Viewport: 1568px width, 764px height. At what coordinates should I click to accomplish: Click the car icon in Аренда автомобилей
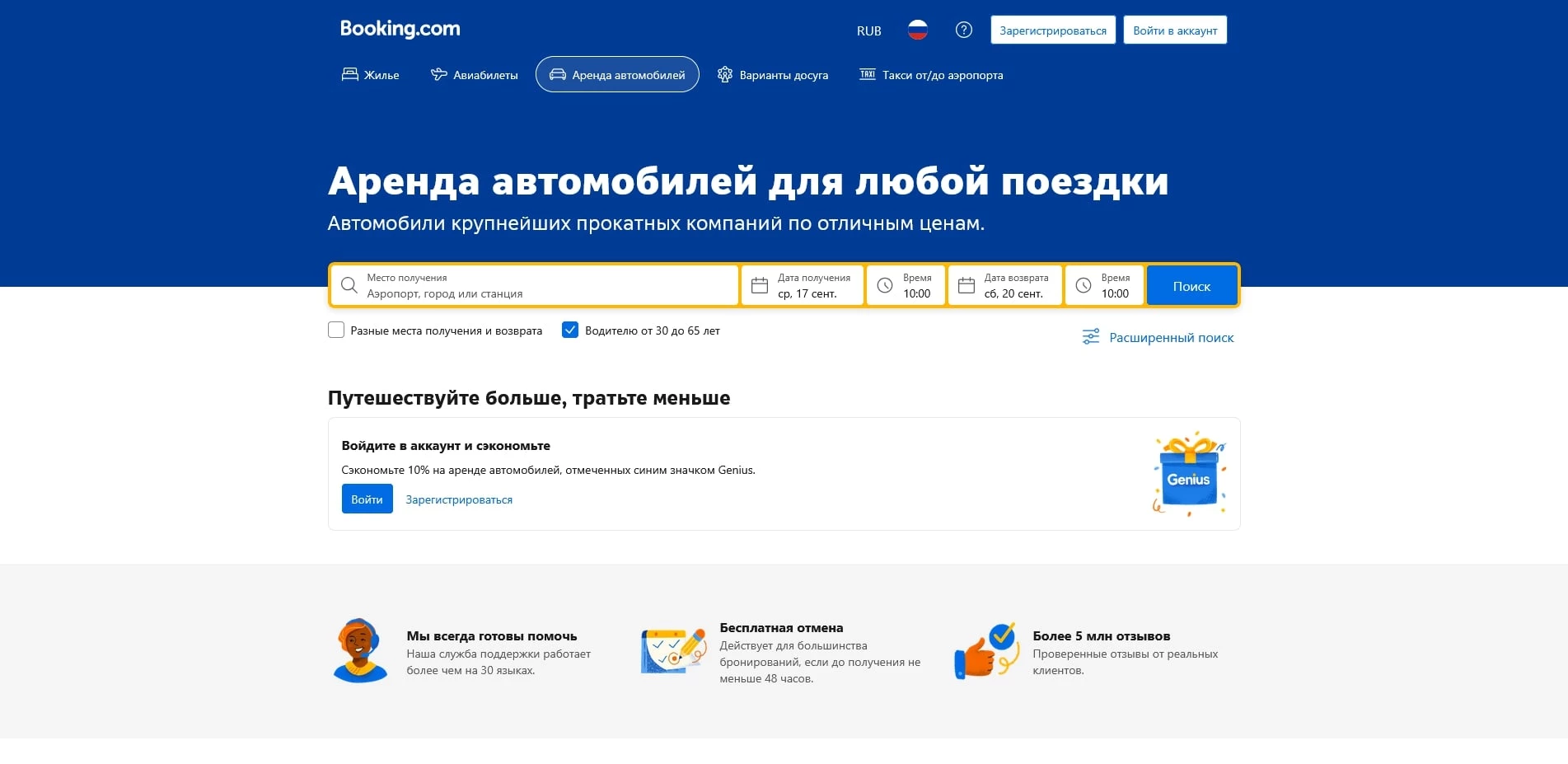pos(560,74)
